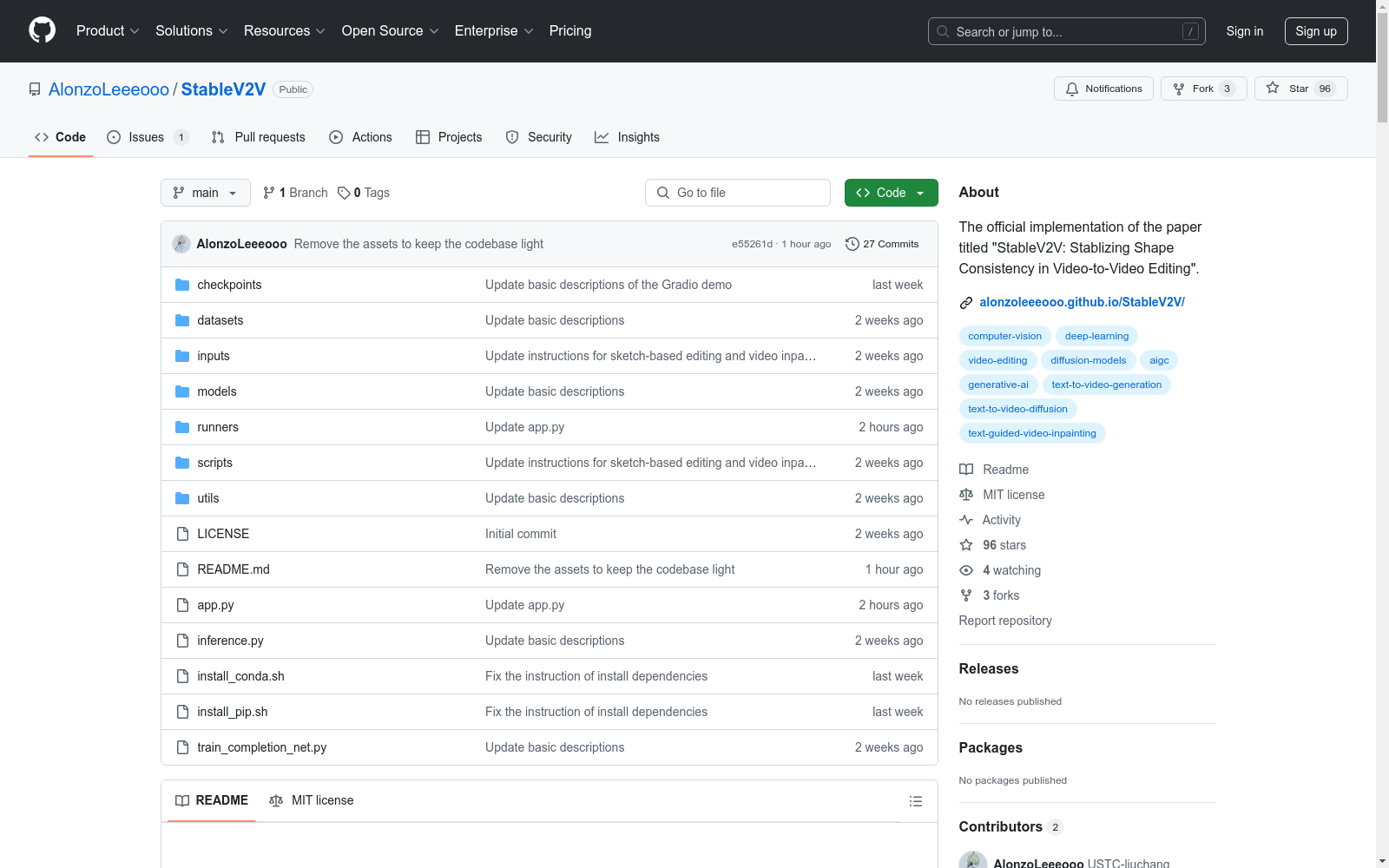The width and height of the screenshot is (1389, 868).
Task: Open the AlonzoLeeeooo owner link
Action: click(109, 89)
